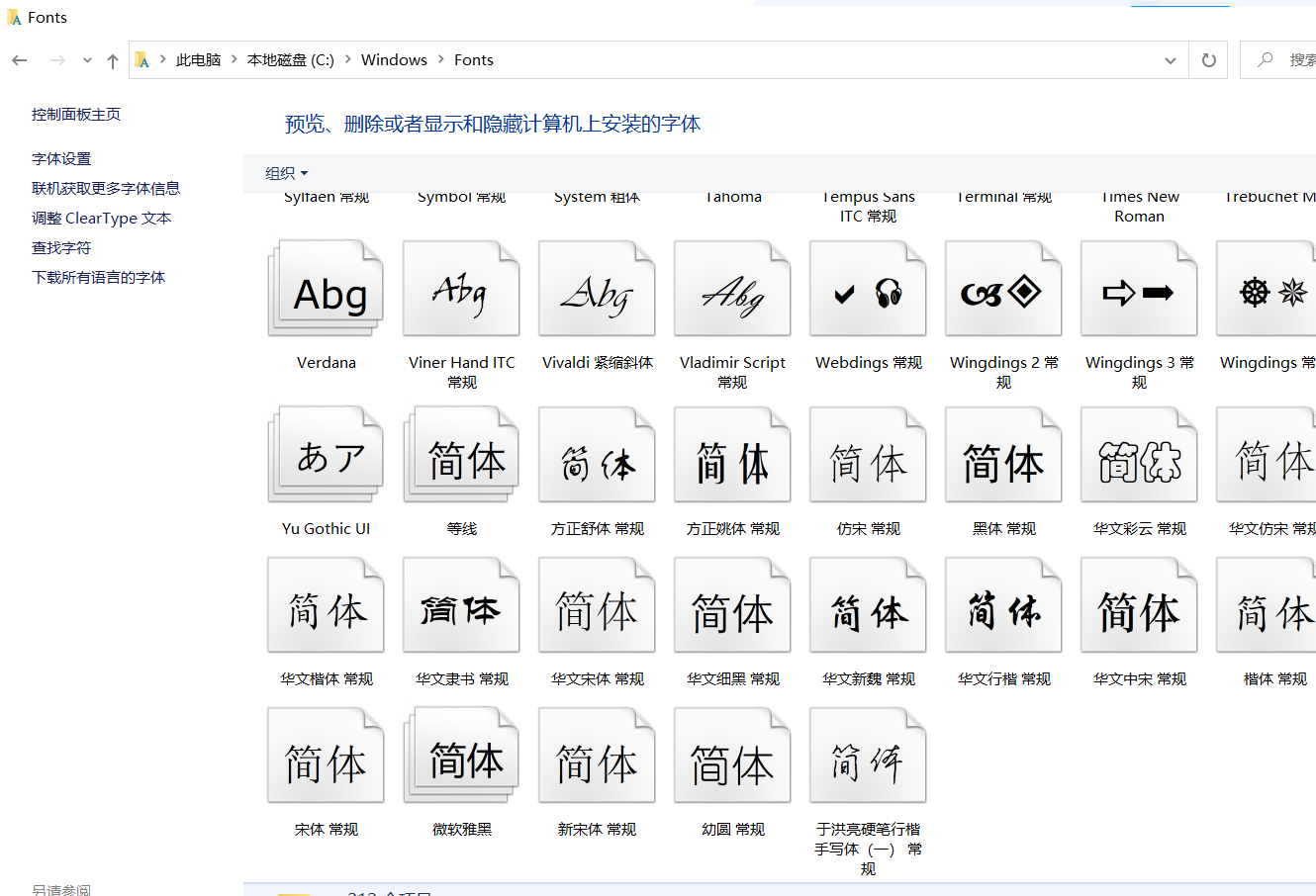Go to 此电脑 in the address bar
1316x896 pixels.
point(199,60)
